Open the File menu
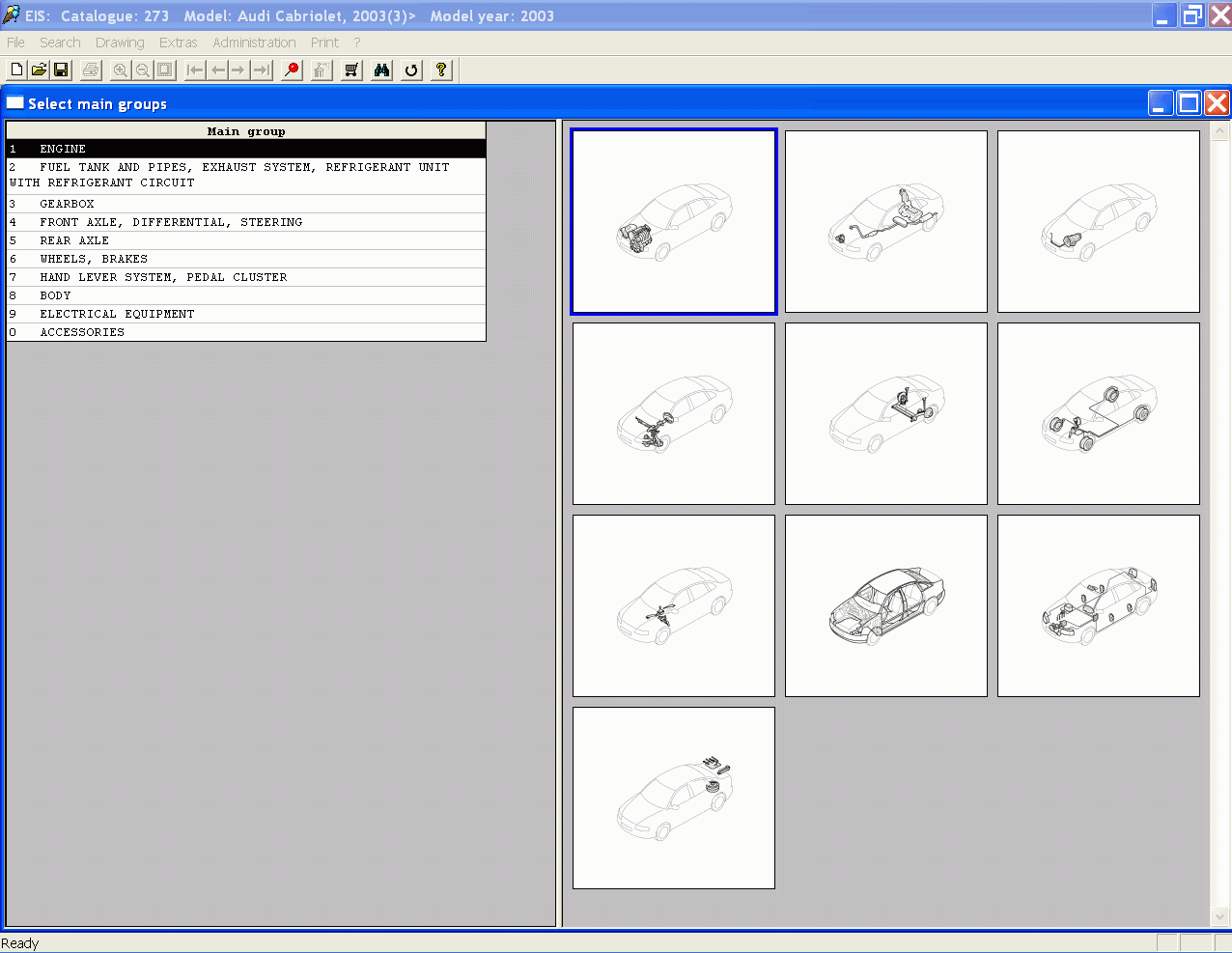1232x953 pixels. point(15,42)
